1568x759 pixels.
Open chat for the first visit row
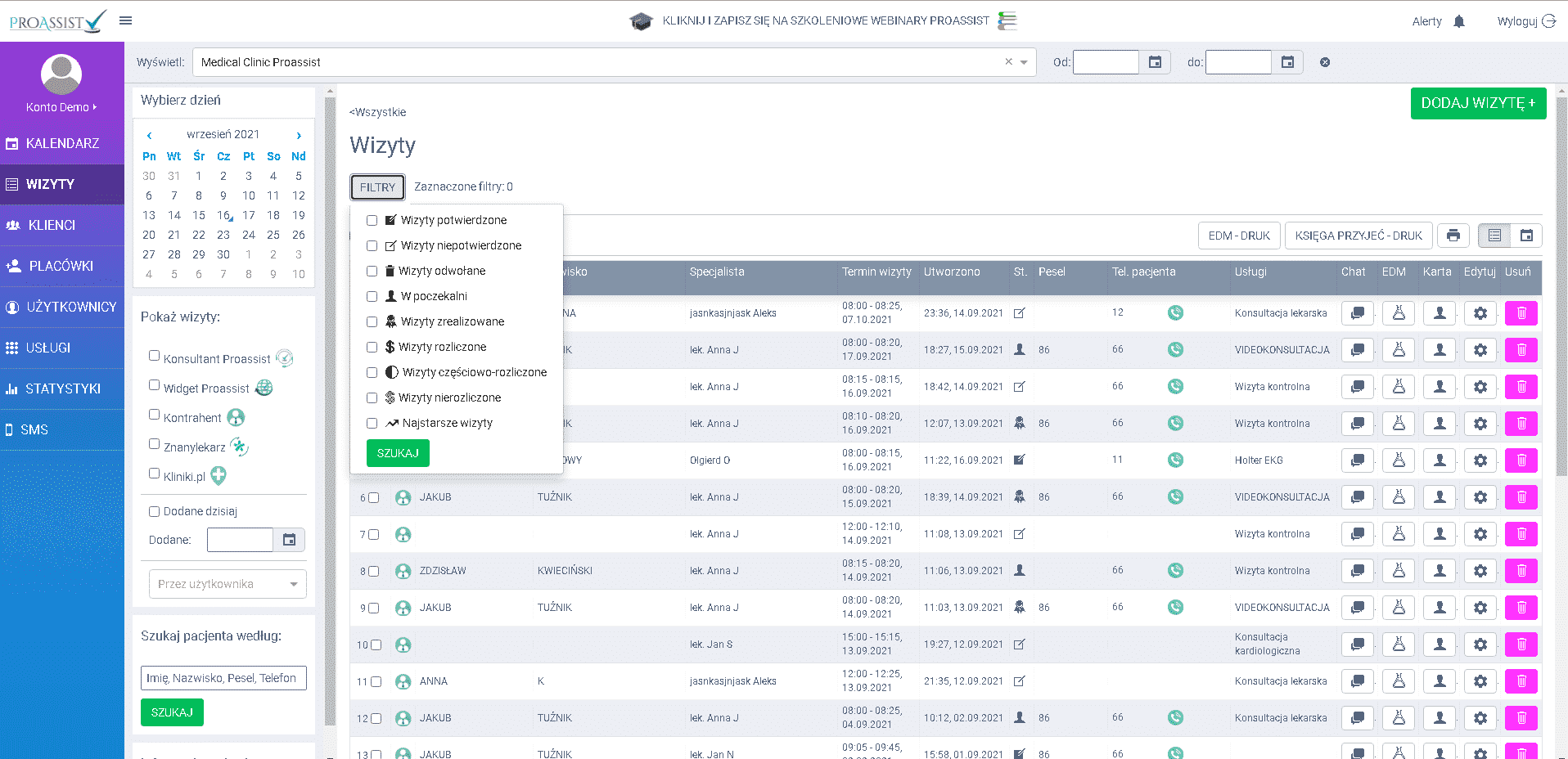1357,313
